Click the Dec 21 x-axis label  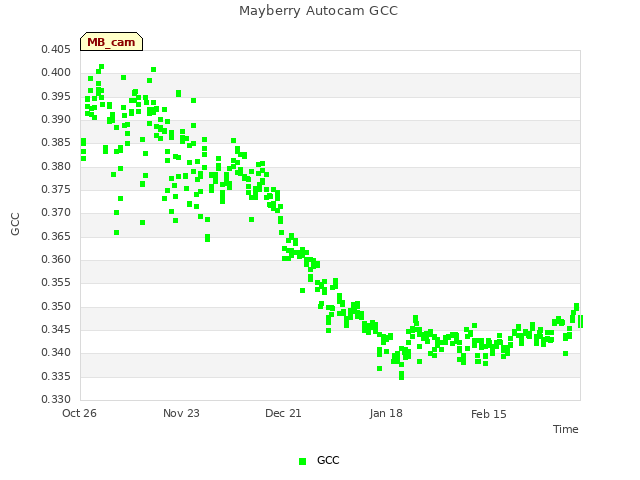[x=283, y=413]
